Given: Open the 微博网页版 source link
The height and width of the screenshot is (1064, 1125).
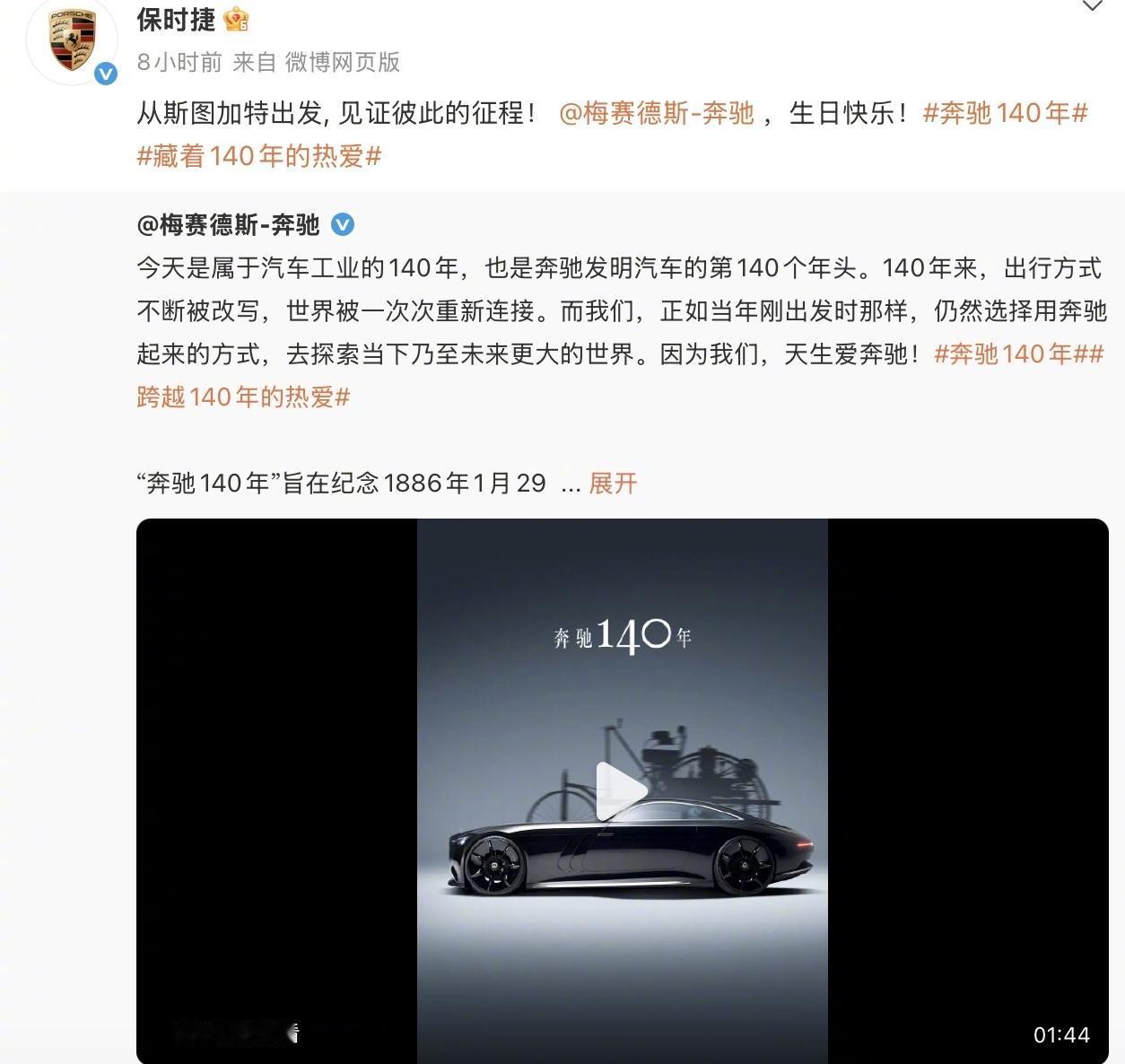Looking at the screenshot, I should point(343,62).
